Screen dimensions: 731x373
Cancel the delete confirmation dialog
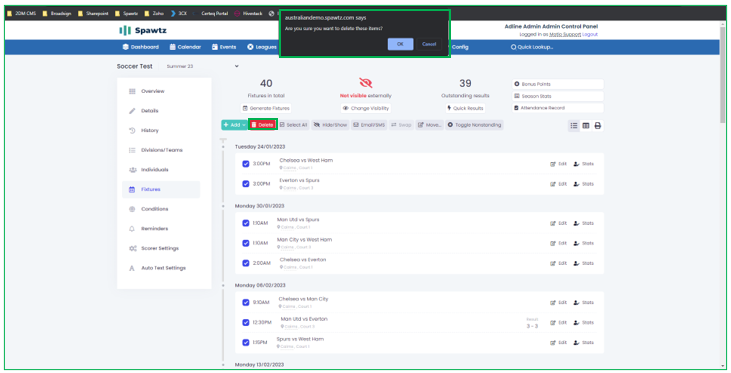[x=429, y=44]
